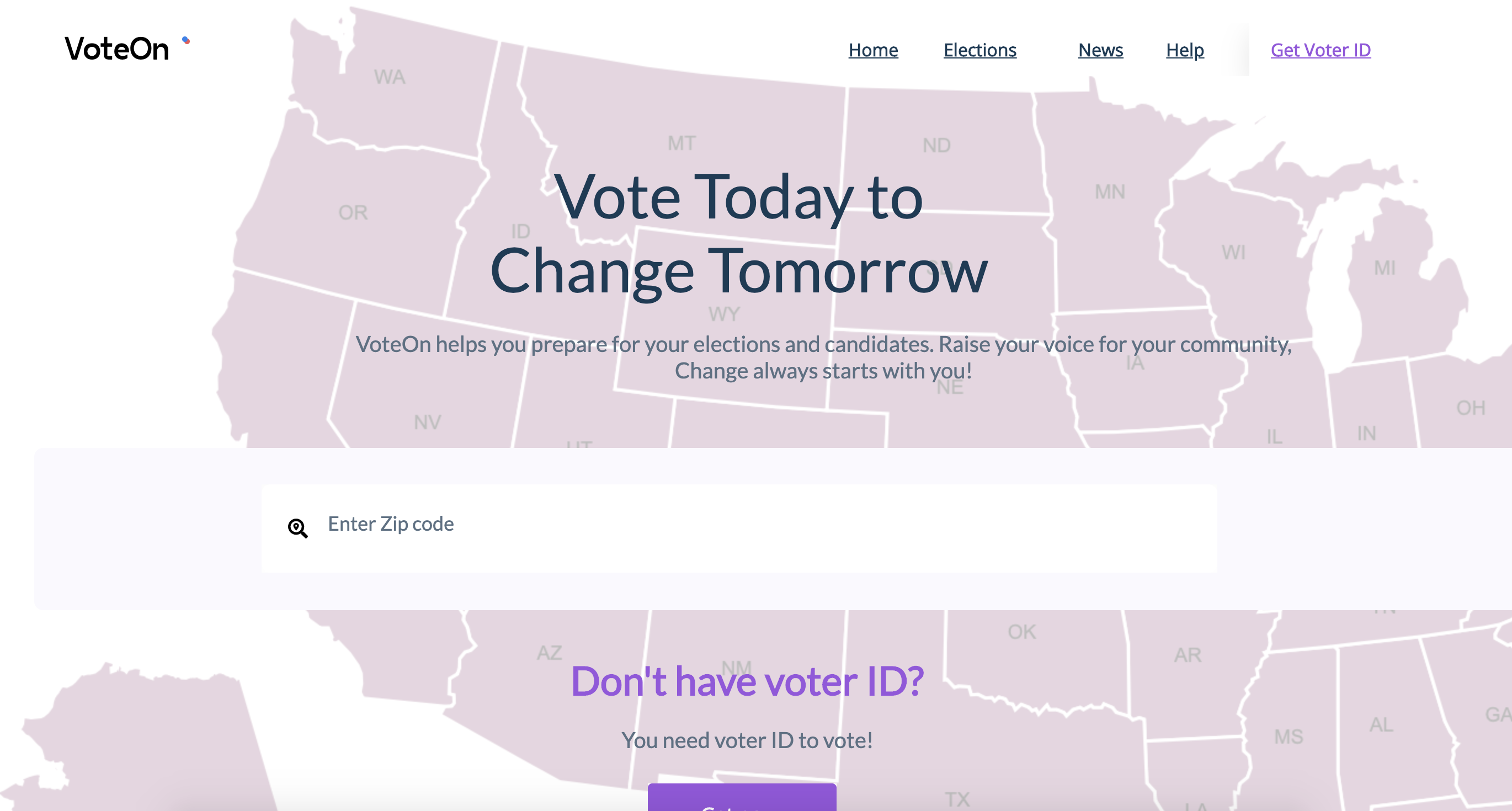Open the Help nav link
Viewport: 1512px width, 811px height.
coord(1184,50)
